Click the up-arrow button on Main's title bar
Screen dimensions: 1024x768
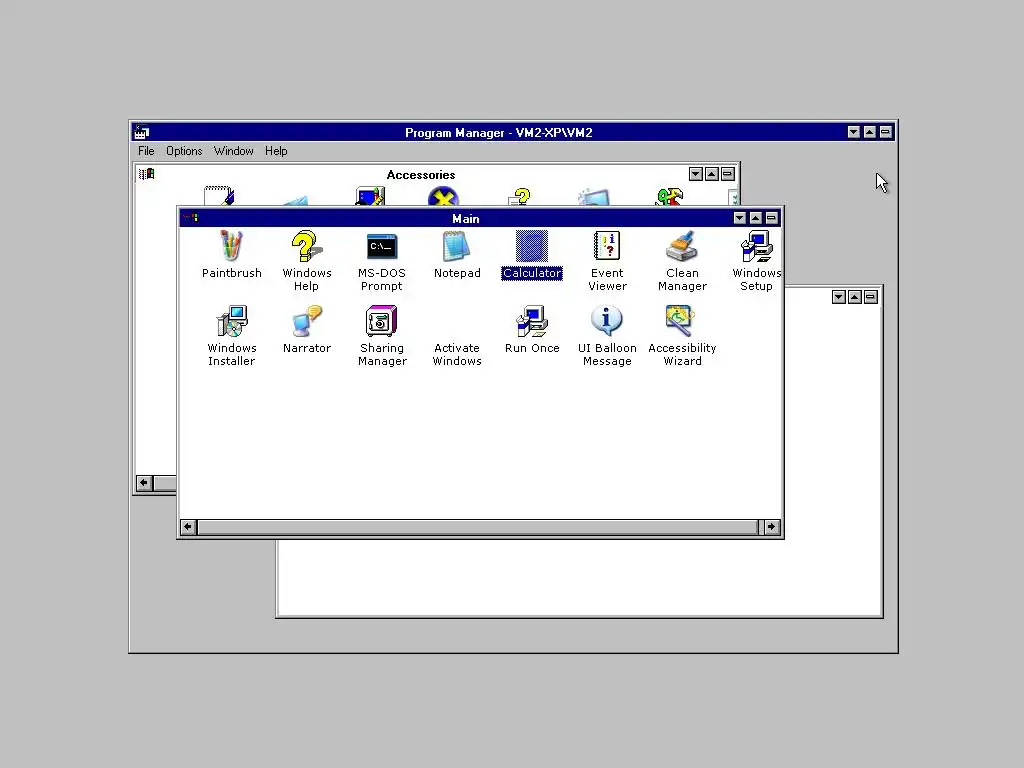point(756,218)
